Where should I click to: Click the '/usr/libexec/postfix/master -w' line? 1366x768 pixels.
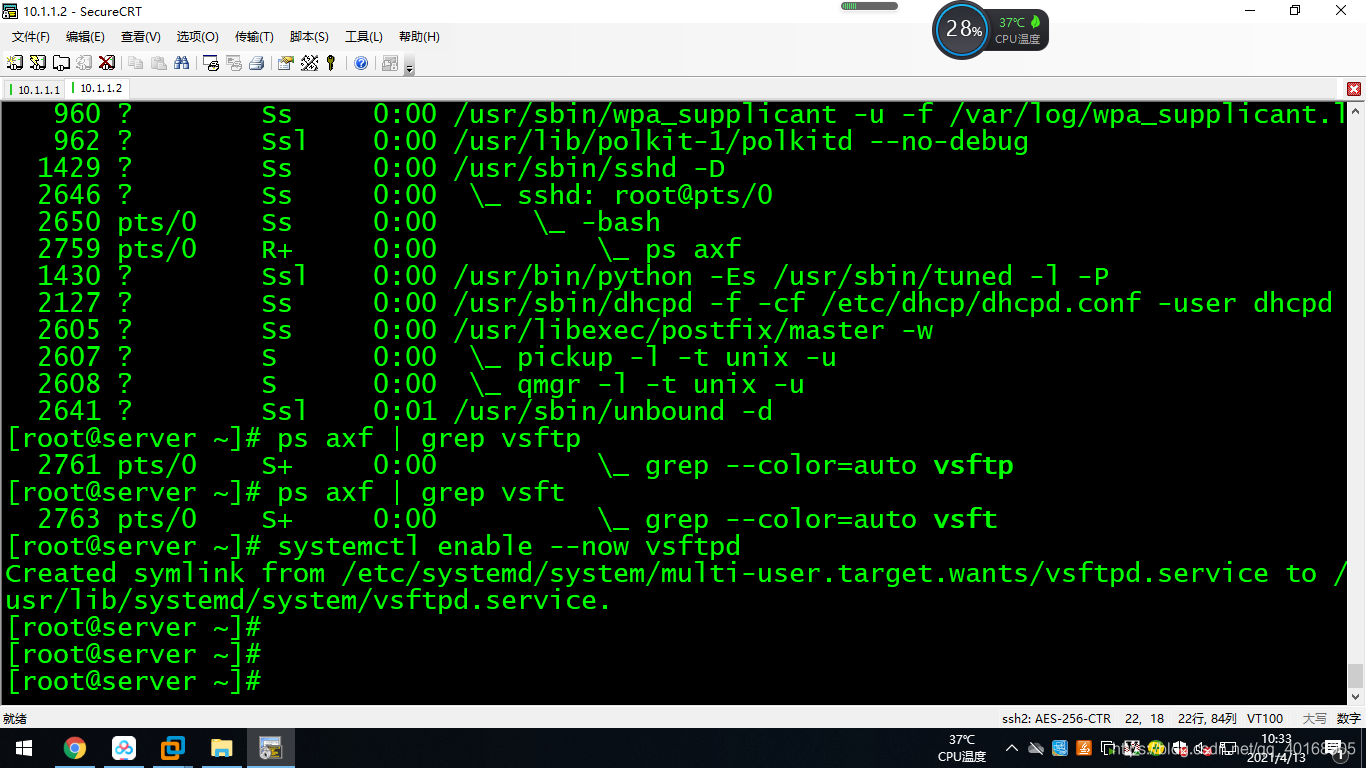click(693, 330)
